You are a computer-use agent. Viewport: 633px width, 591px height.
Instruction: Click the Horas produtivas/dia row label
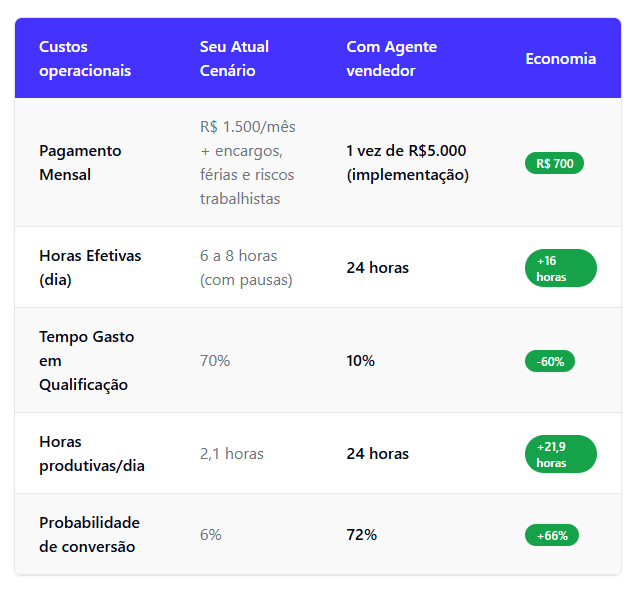[x=92, y=454]
